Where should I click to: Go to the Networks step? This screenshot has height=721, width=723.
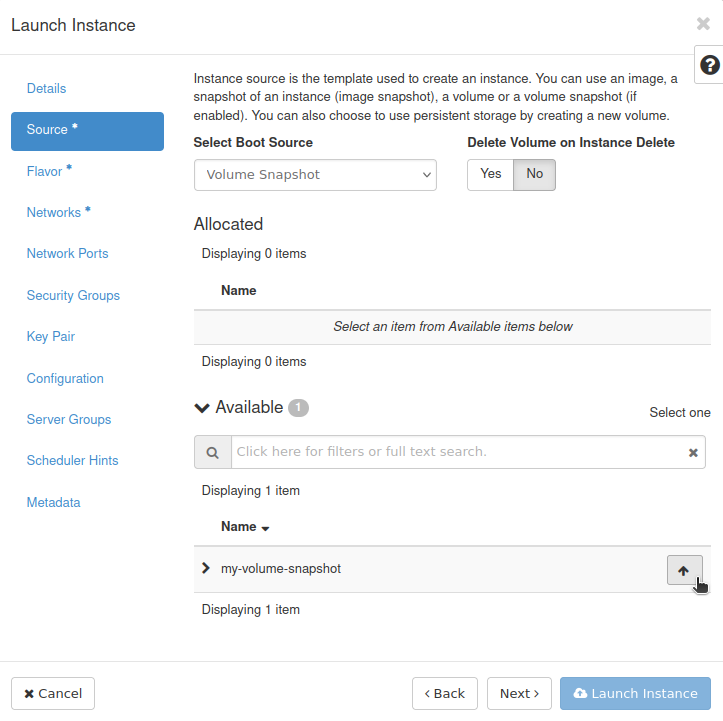pos(54,212)
